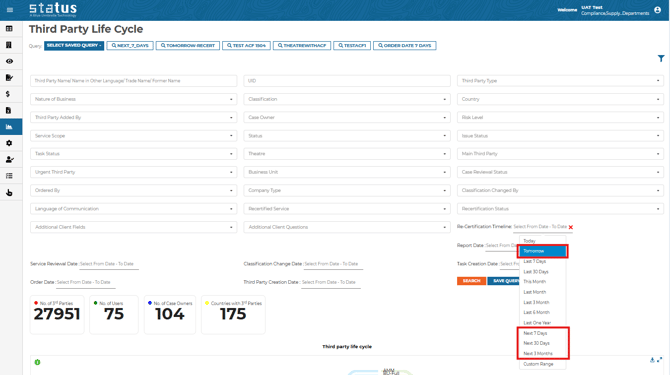Expand the chart to fullscreen
The height and width of the screenshot is (375, 670).
click(659, 360)
